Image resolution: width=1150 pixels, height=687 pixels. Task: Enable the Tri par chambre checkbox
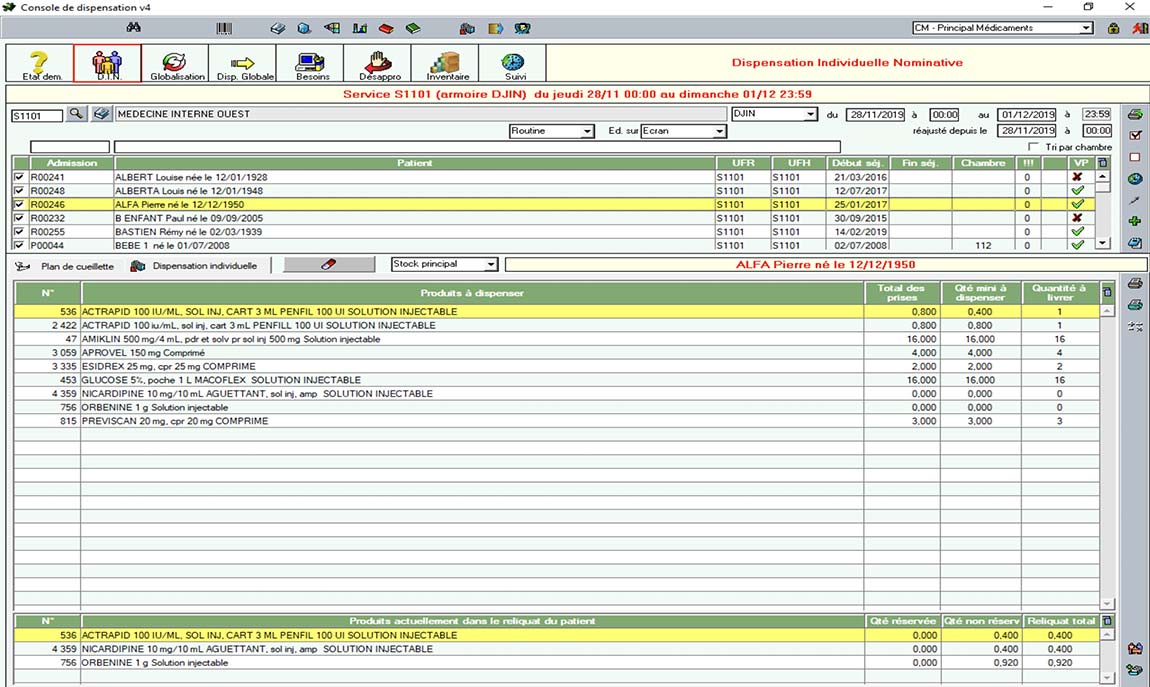(1033, 147)
